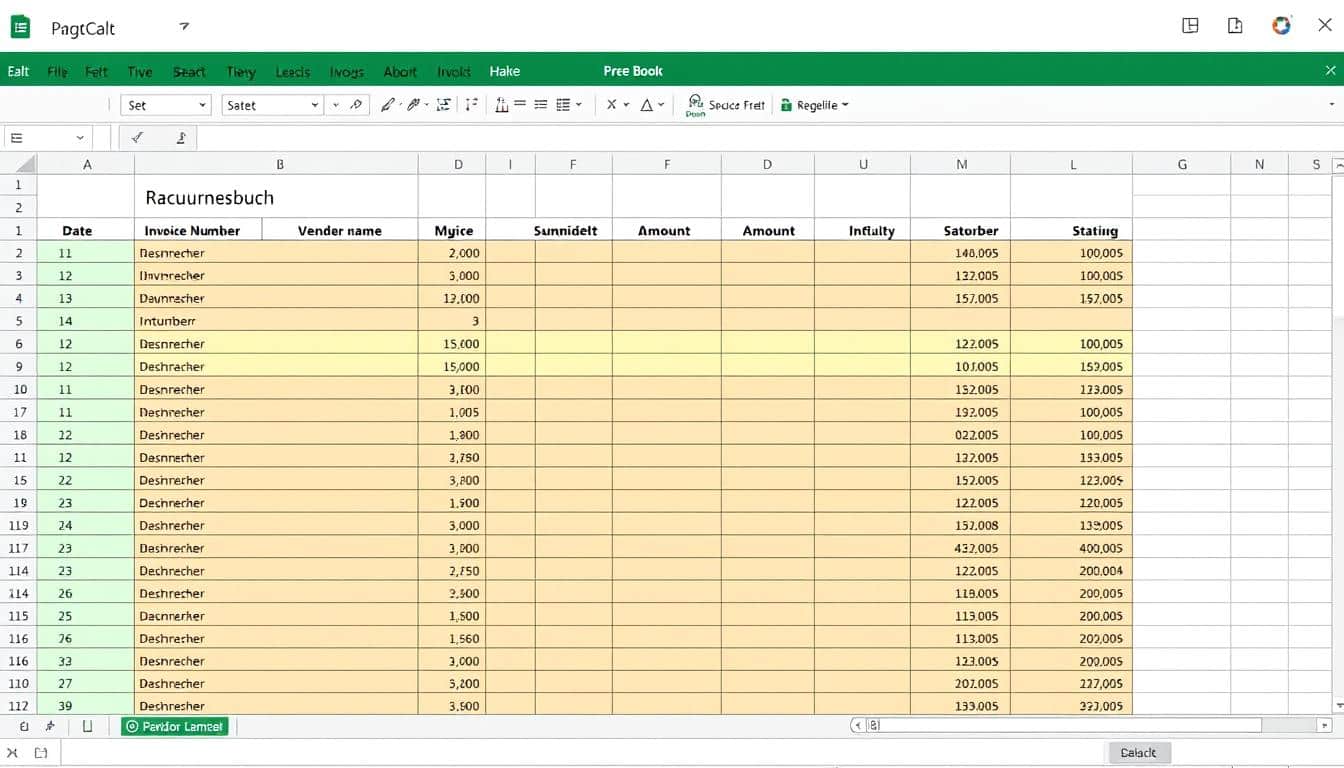Click the colorful circle icon in title bar
Viewport: 1344px width, 768px height.
[1281, 26]
